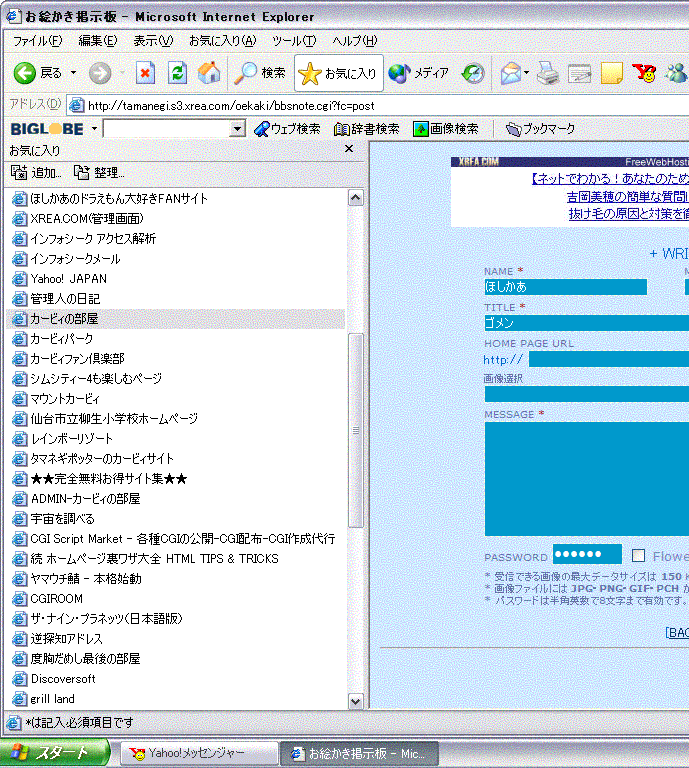Open the Mail button dropdown arrow

point(526,73)
